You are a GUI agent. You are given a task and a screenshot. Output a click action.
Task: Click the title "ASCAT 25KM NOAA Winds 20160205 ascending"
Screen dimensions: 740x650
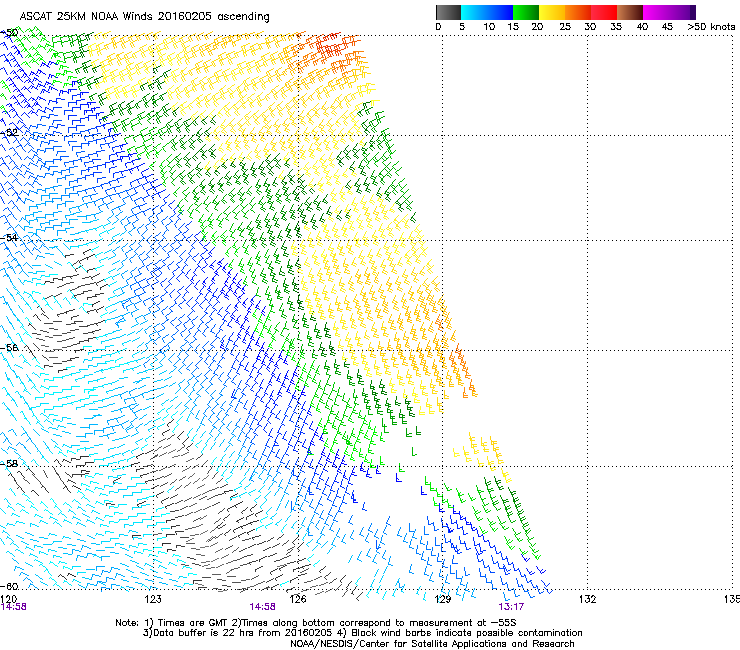[x=144, y=16]
